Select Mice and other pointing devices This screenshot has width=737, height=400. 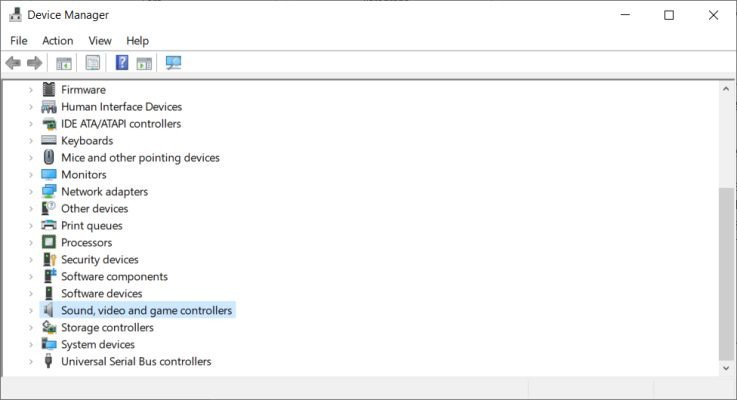coord(140,158)
